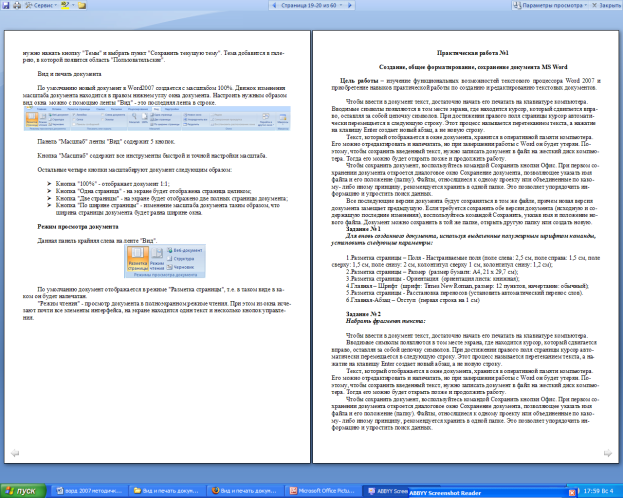This screenshot has width=623, height=498.
Task: Go to next page with right arrow
Action: coord(350,5)
